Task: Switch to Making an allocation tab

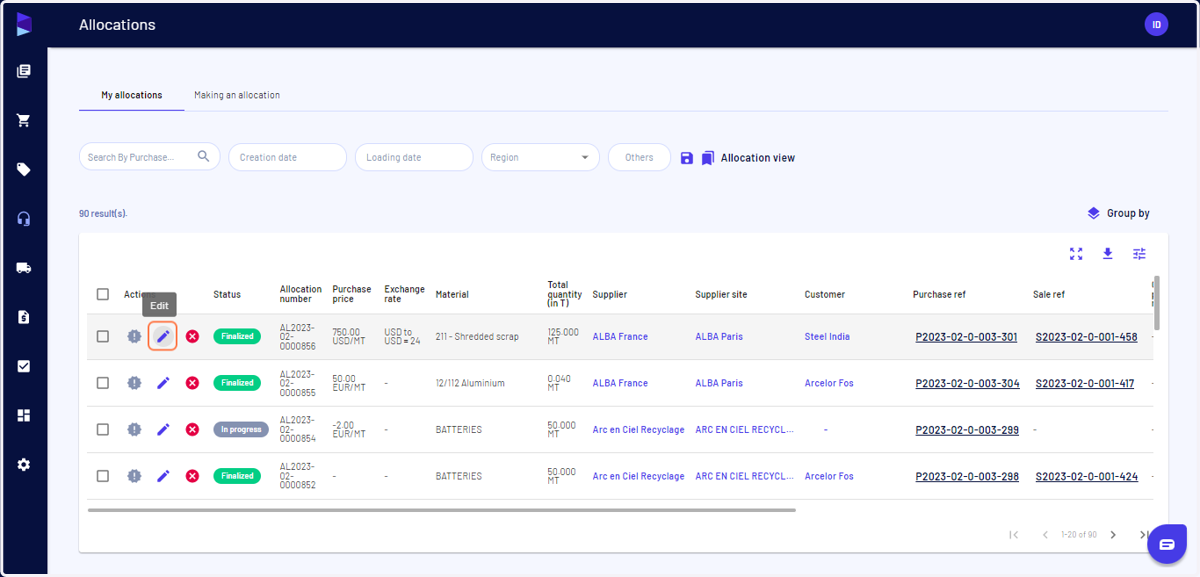Action: (237, 95)
